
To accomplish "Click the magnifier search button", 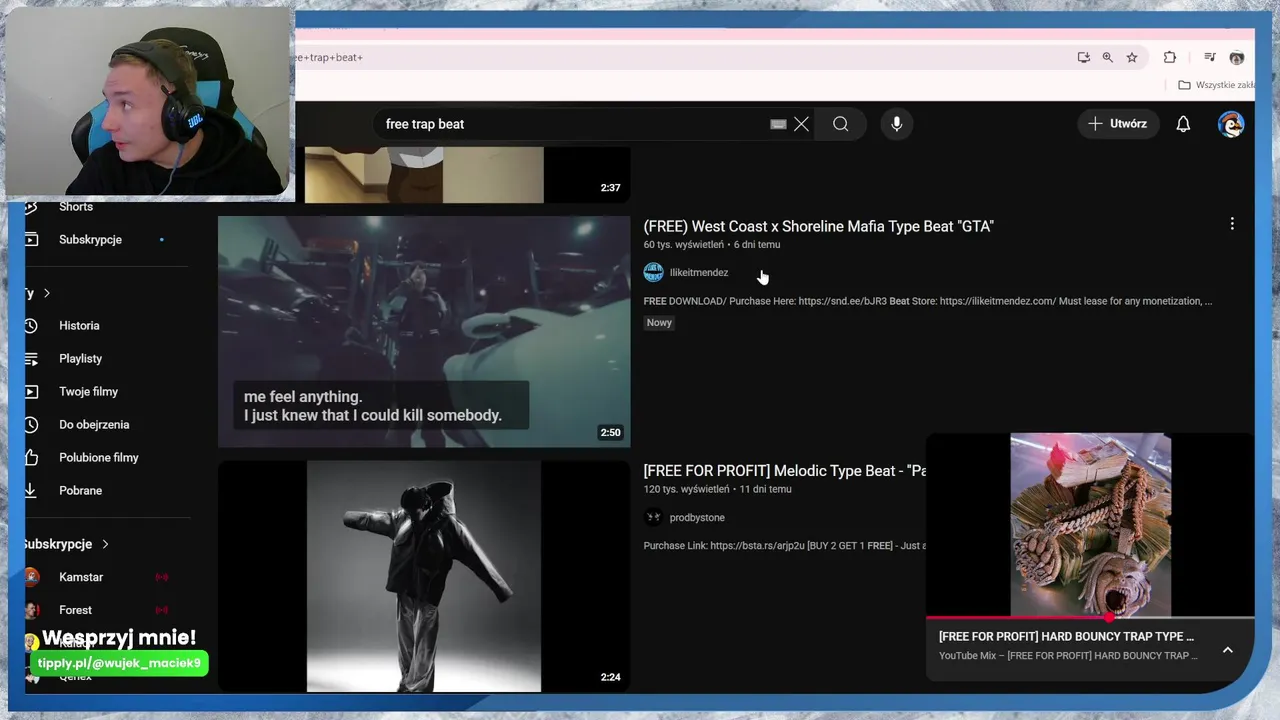I will point(841,124).
